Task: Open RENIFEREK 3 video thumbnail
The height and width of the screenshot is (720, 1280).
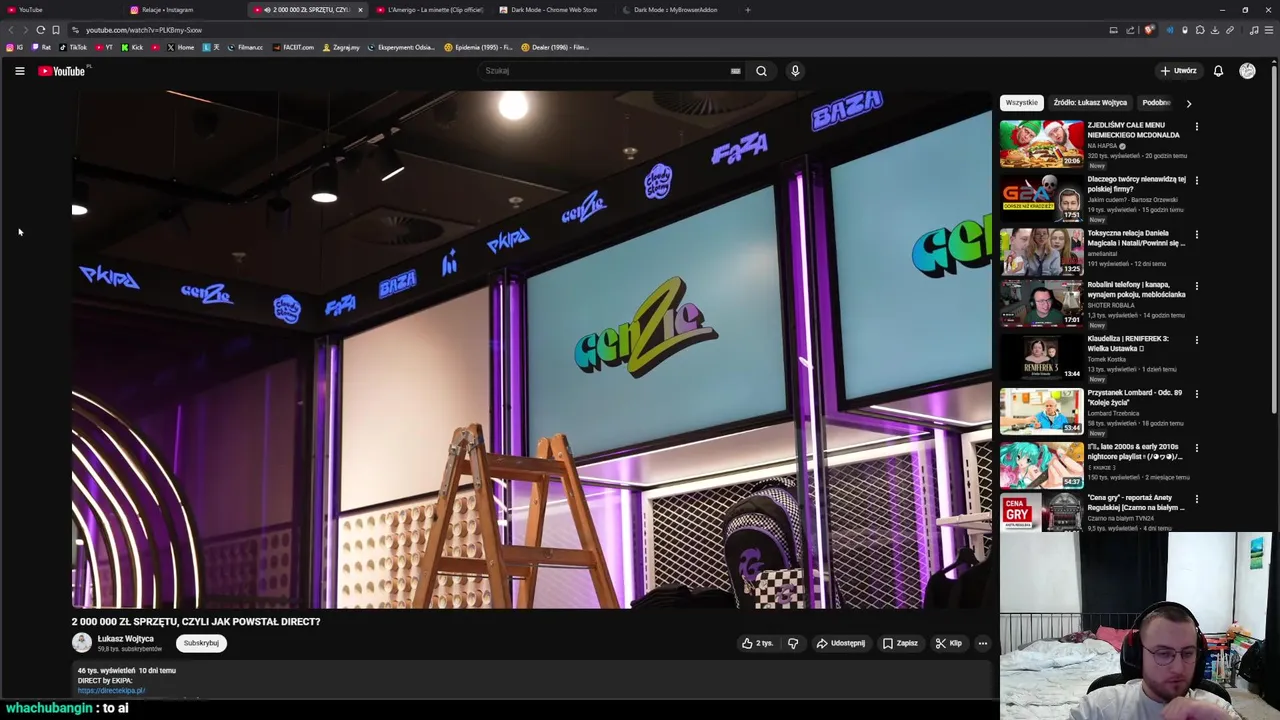Action: [1041, 357]
